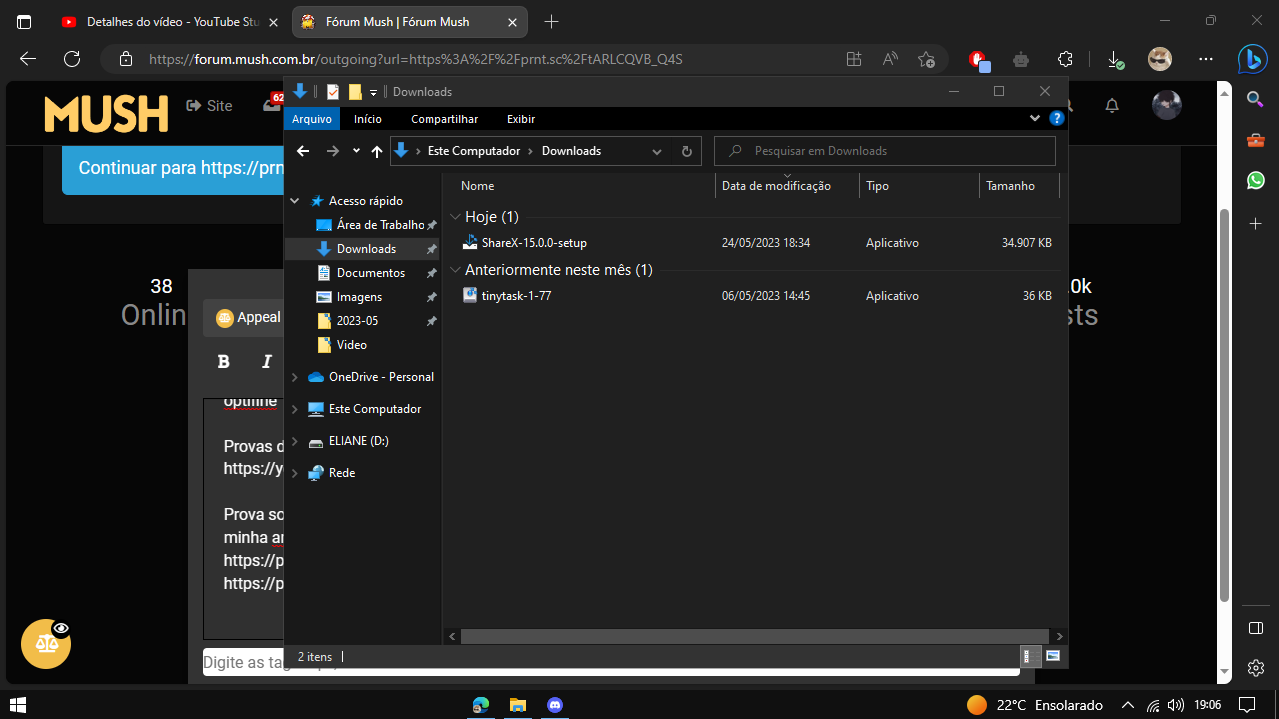Switch to large icons view in status bar

[x=1052, y=656]
